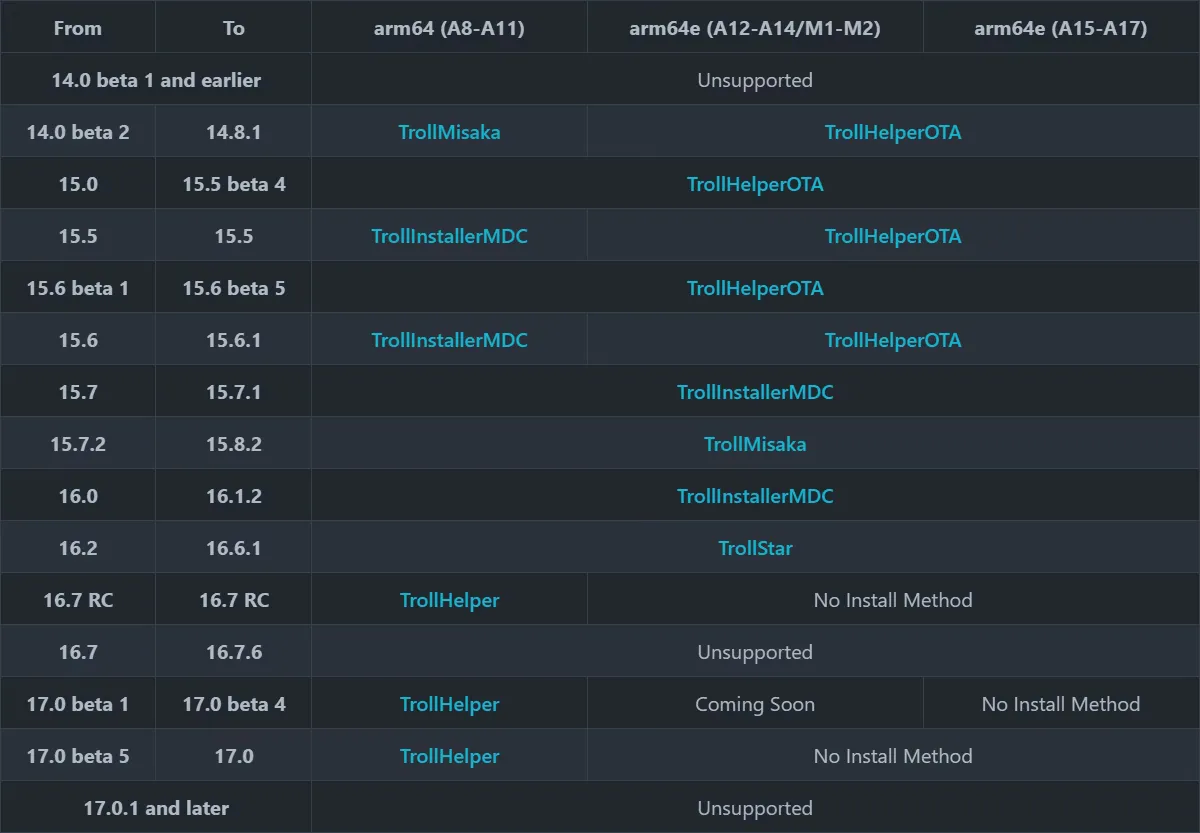Click the 'arm64e (A15-A17)' column header

[1060, 28]
